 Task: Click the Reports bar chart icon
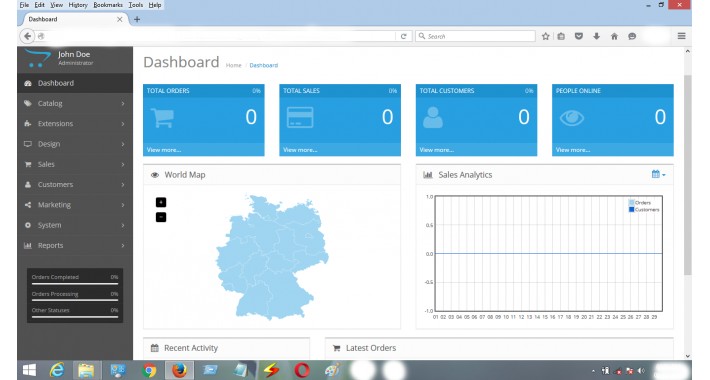coord(28,245)
